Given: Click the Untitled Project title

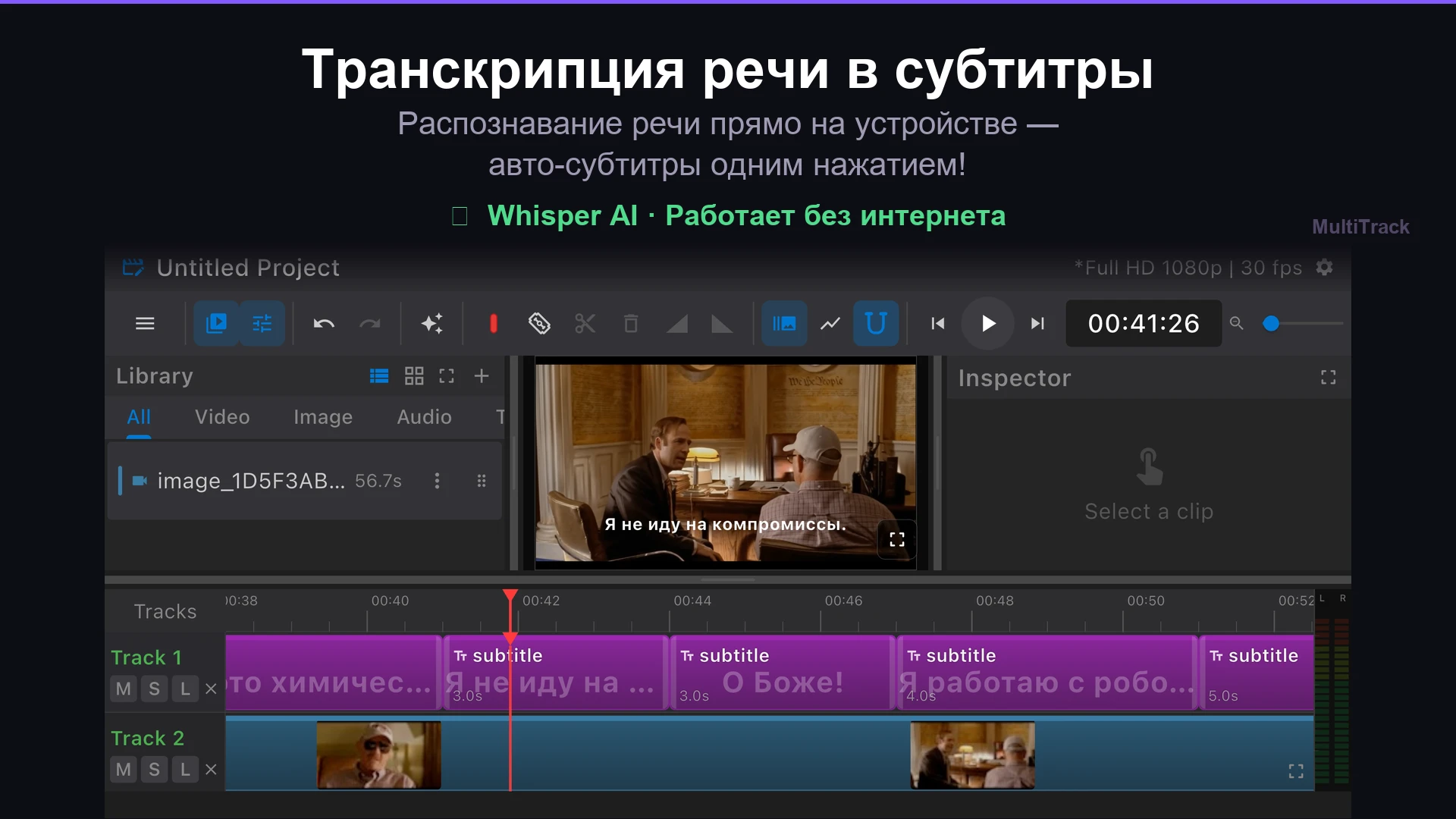Looking at the screenshot, I should click(248, 268).
